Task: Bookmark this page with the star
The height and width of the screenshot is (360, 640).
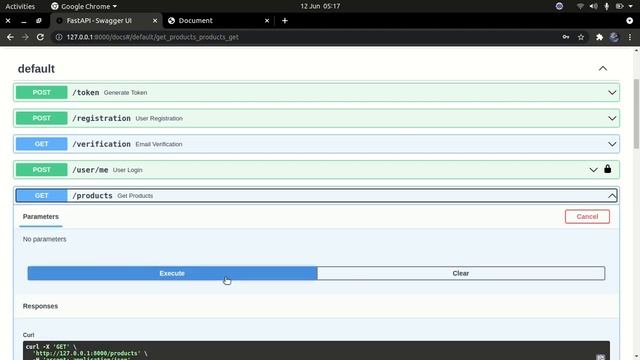Action: click(581, 37)
